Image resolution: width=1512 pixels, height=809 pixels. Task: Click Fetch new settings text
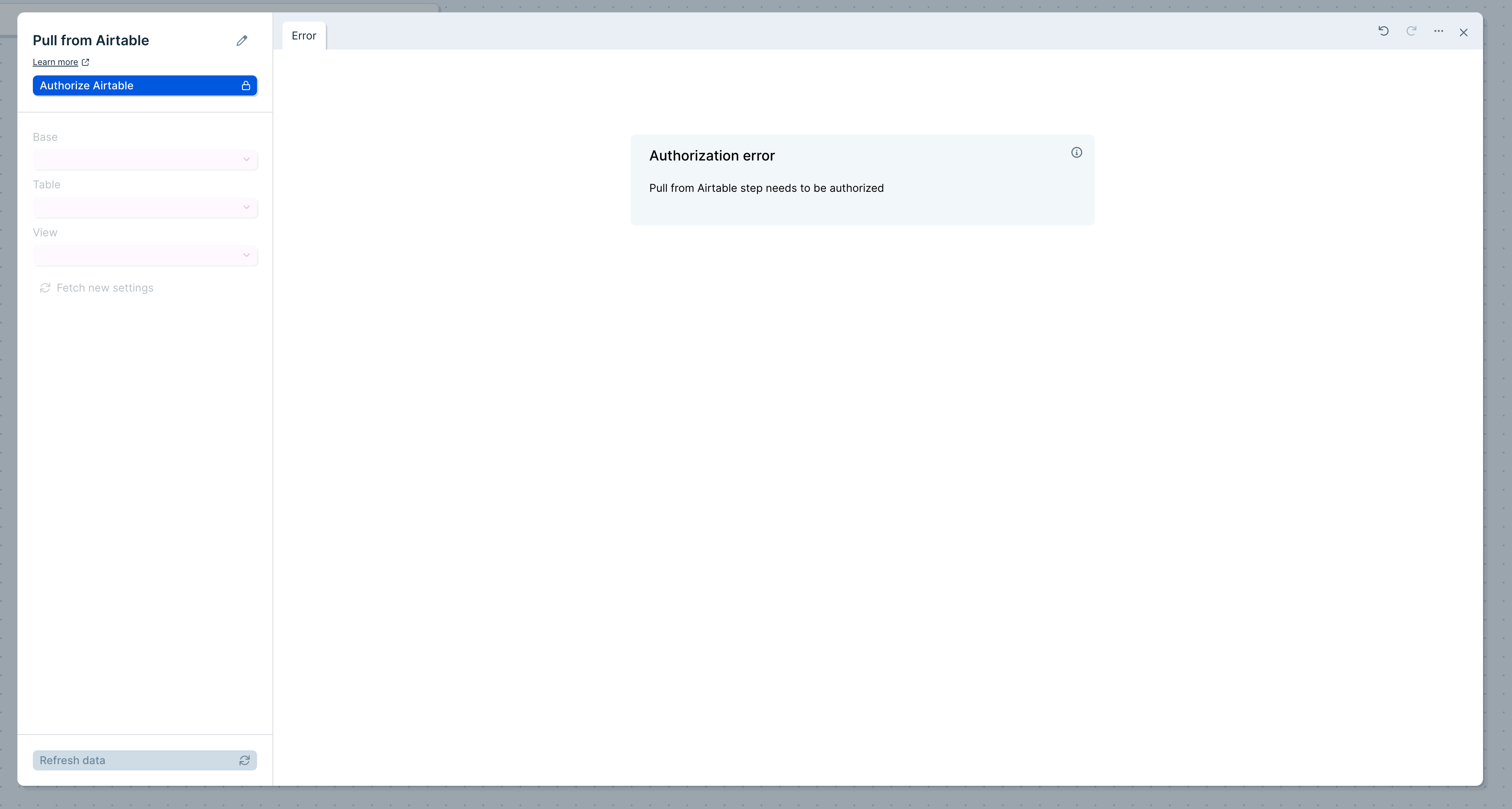tap(104, 288)
